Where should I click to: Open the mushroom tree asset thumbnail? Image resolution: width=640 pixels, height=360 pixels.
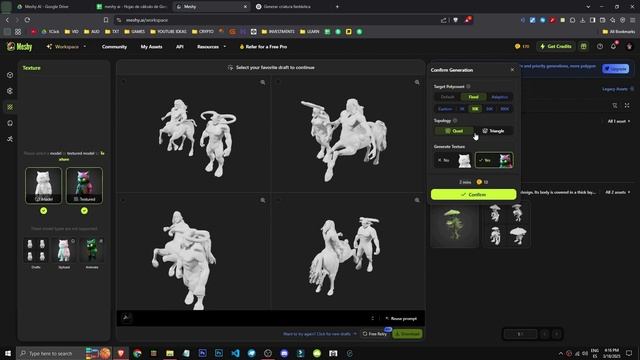(454, 224)
